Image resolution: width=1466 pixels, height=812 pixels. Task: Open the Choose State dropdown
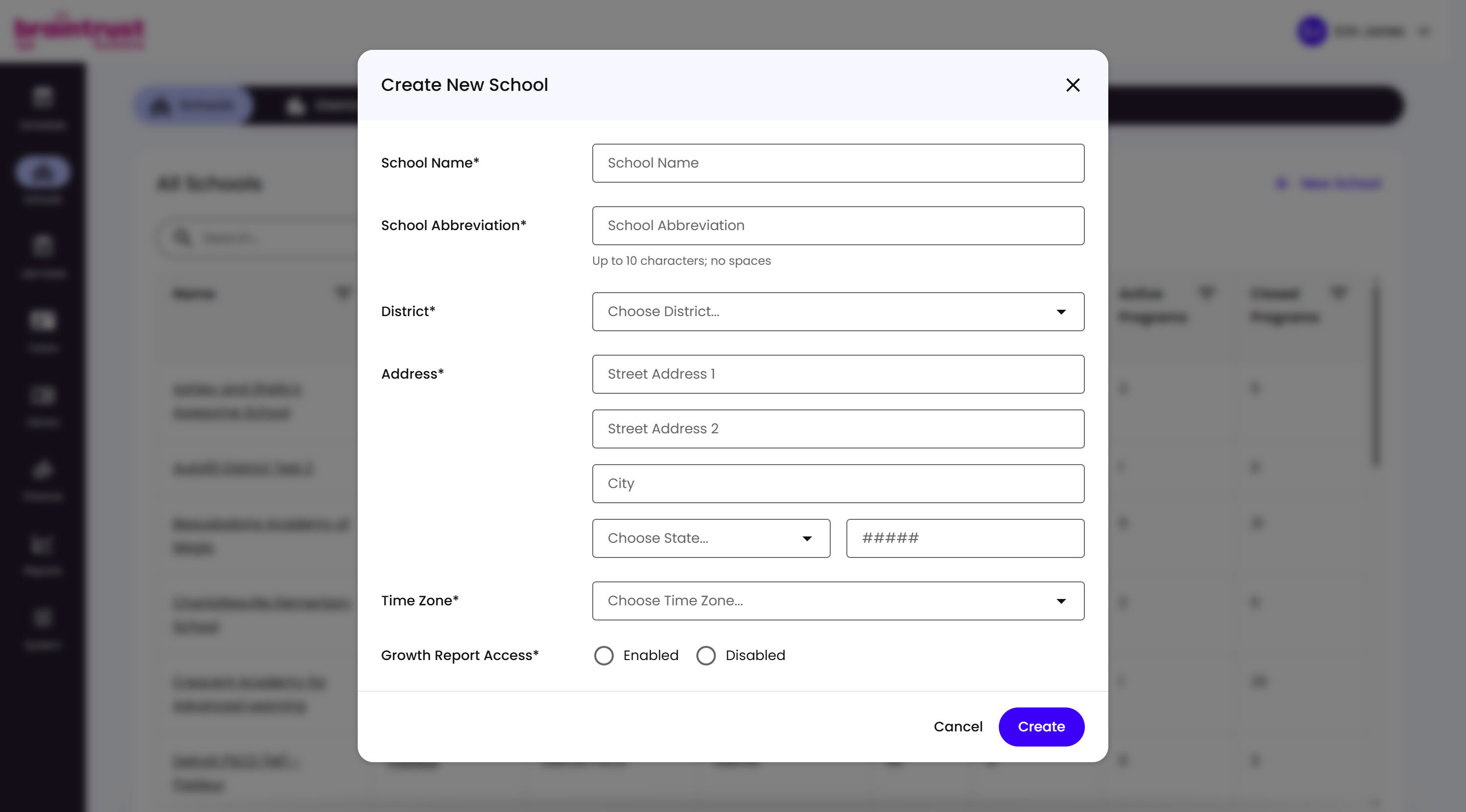point(711,538)
